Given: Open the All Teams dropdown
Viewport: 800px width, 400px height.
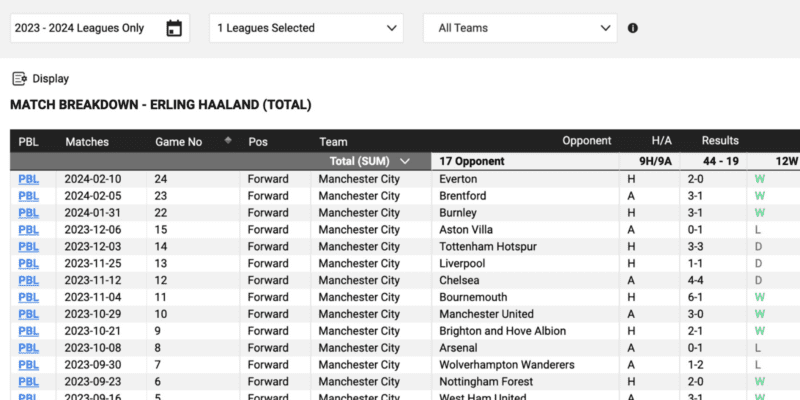Looking at the screenshot, I should 520,28.
